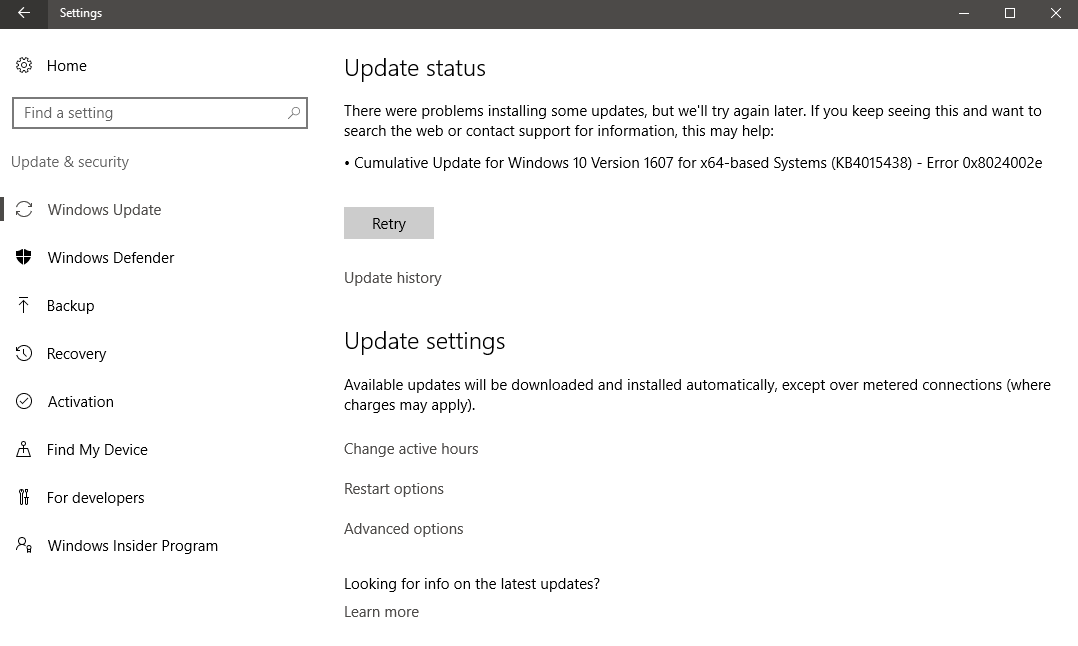The width and height of the screenshot is (1078, 646).
Task: Click the Update status heading
Action: click(415, 68)
